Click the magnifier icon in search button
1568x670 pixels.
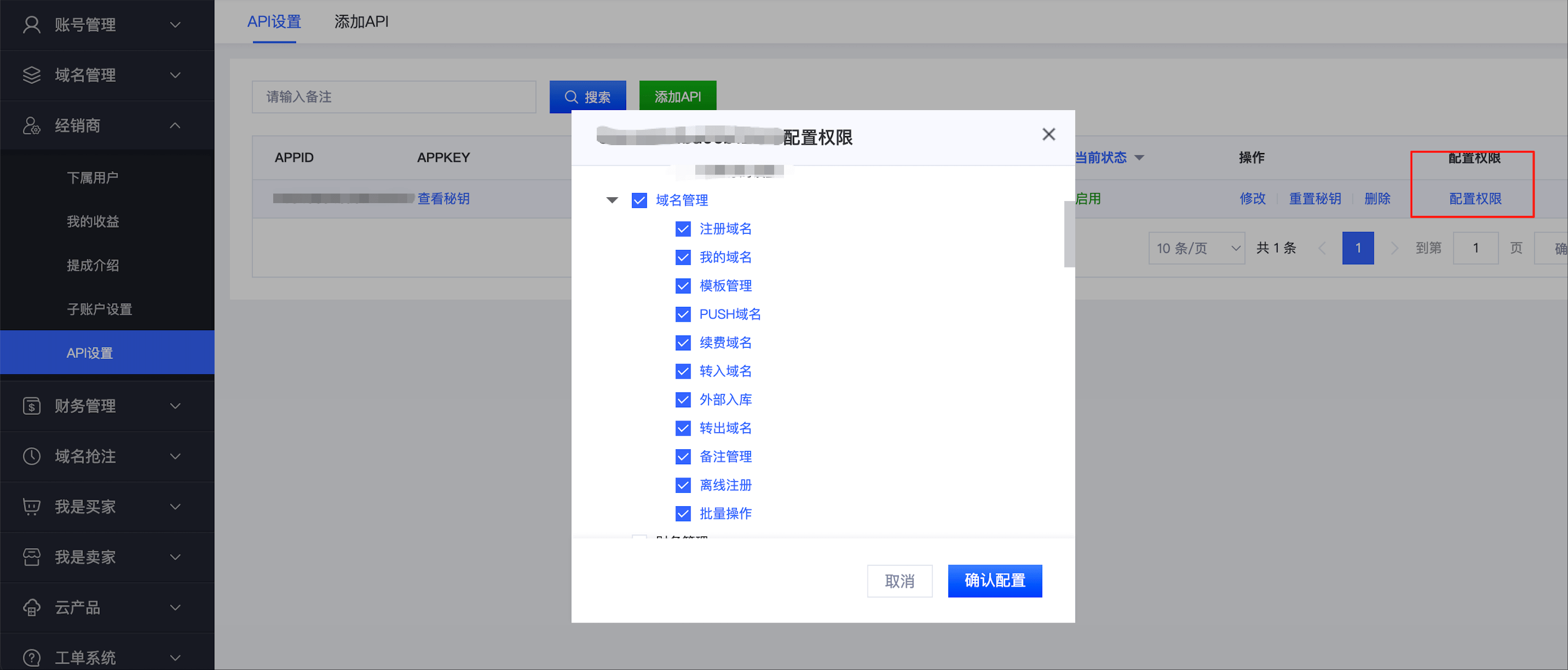click(571, 97)
